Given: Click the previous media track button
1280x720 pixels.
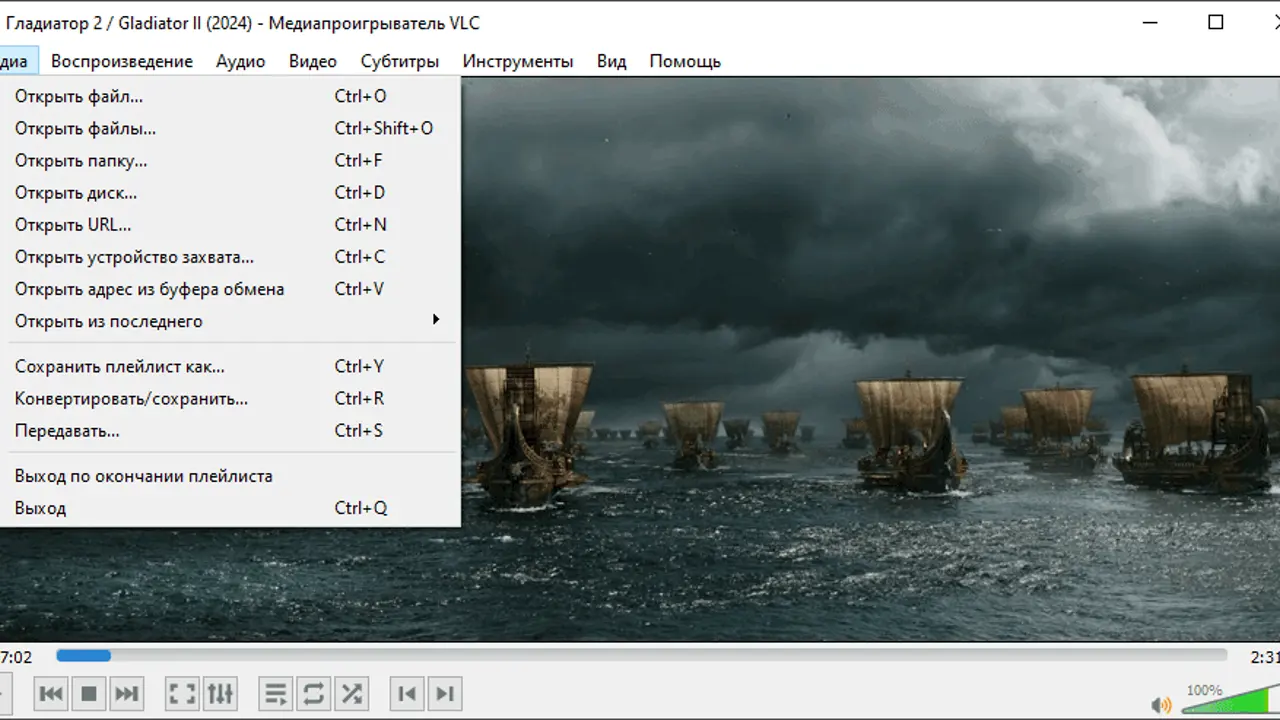Looking at the screenshot, I should point(51,693).
